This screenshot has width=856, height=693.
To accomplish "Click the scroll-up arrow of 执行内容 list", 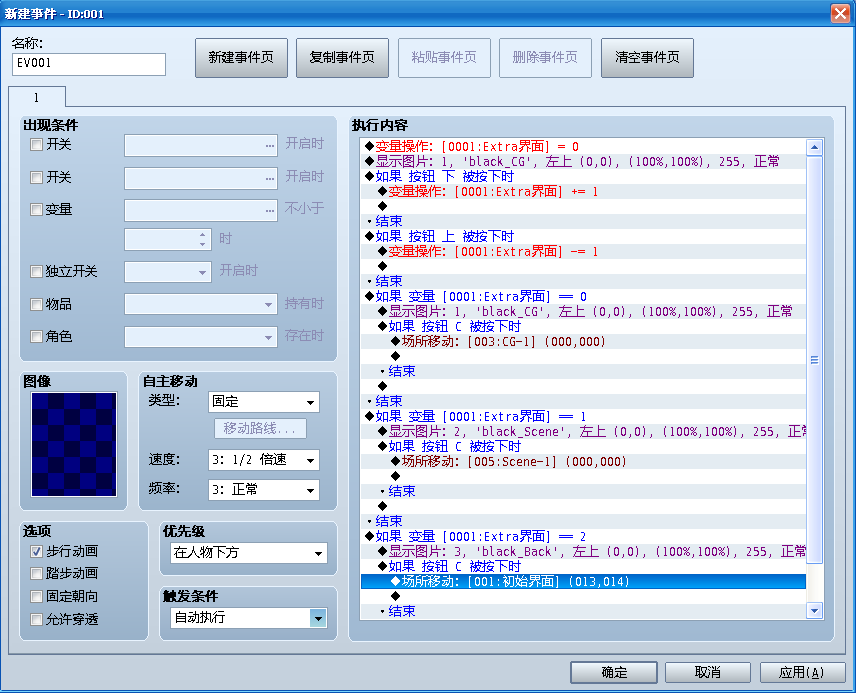I will pyautogui.click(x=814, y=147).
